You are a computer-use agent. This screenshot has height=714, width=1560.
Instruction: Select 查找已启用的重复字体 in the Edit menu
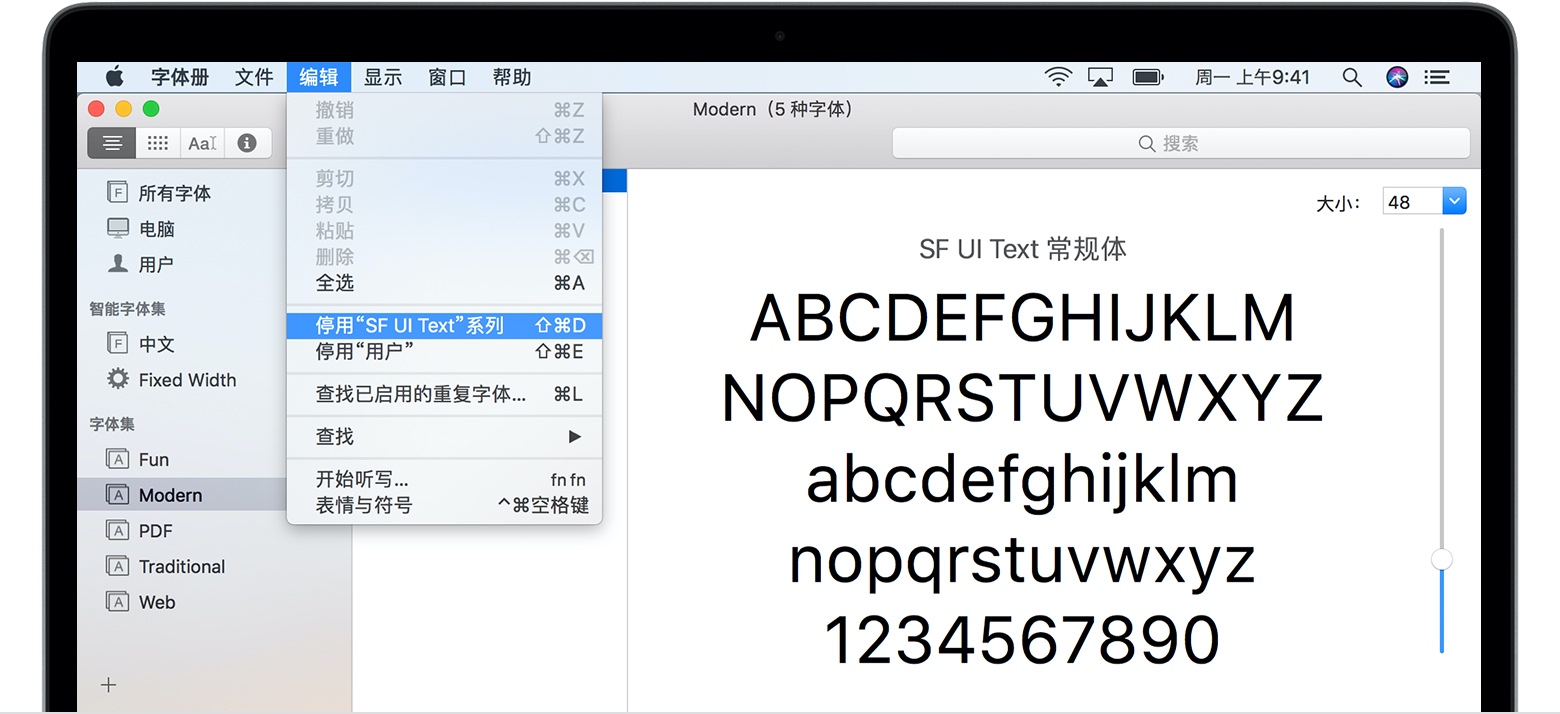click(x=420, y=394)
